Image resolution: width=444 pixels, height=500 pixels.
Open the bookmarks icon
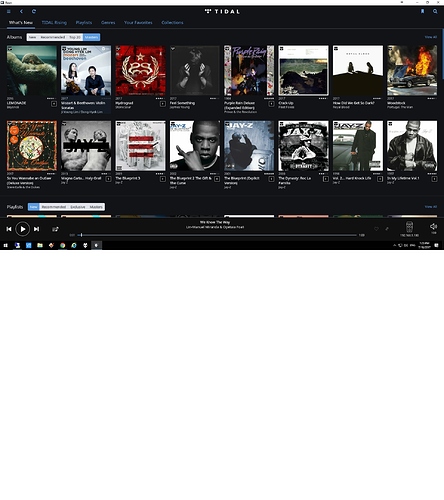pos(422,11)
